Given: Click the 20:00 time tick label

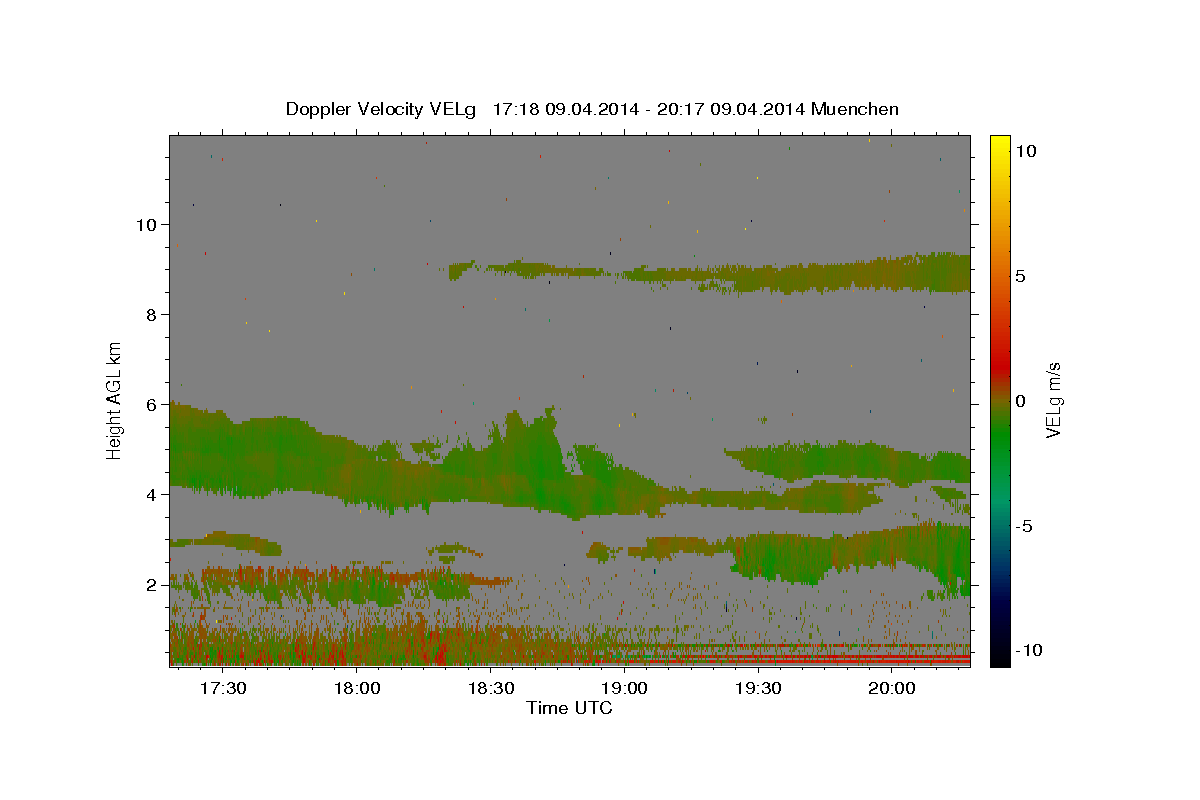Looking at the screenshot, I should (x=891, y=689).
